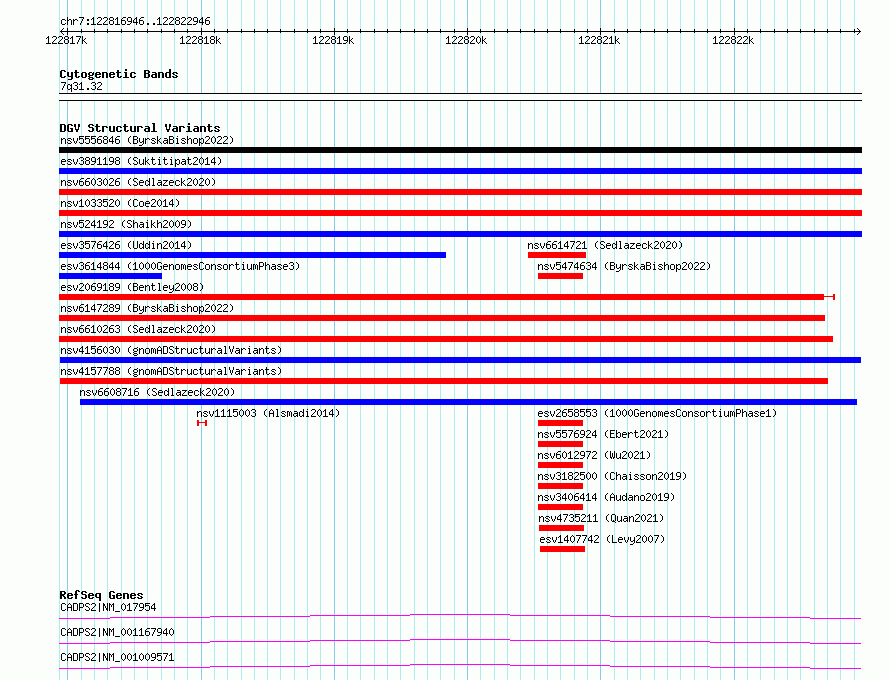Screen dimensions: 890x680
Task: Click the red nsv3182500 variant bar
Action: pos(560,486)
